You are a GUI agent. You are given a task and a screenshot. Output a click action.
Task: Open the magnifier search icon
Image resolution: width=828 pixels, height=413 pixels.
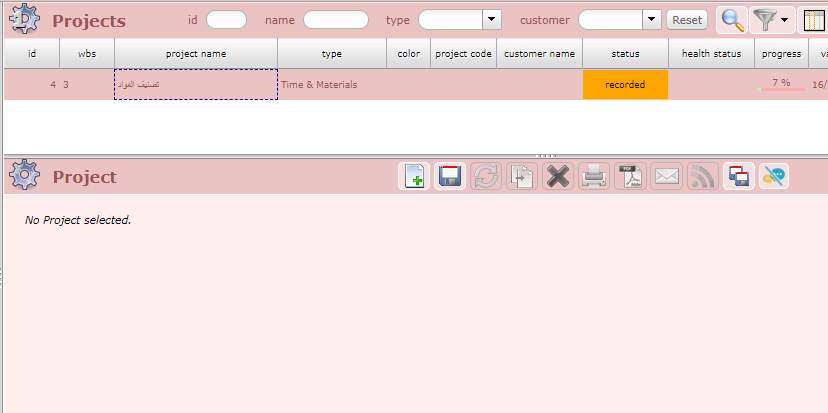click(732, 20)
